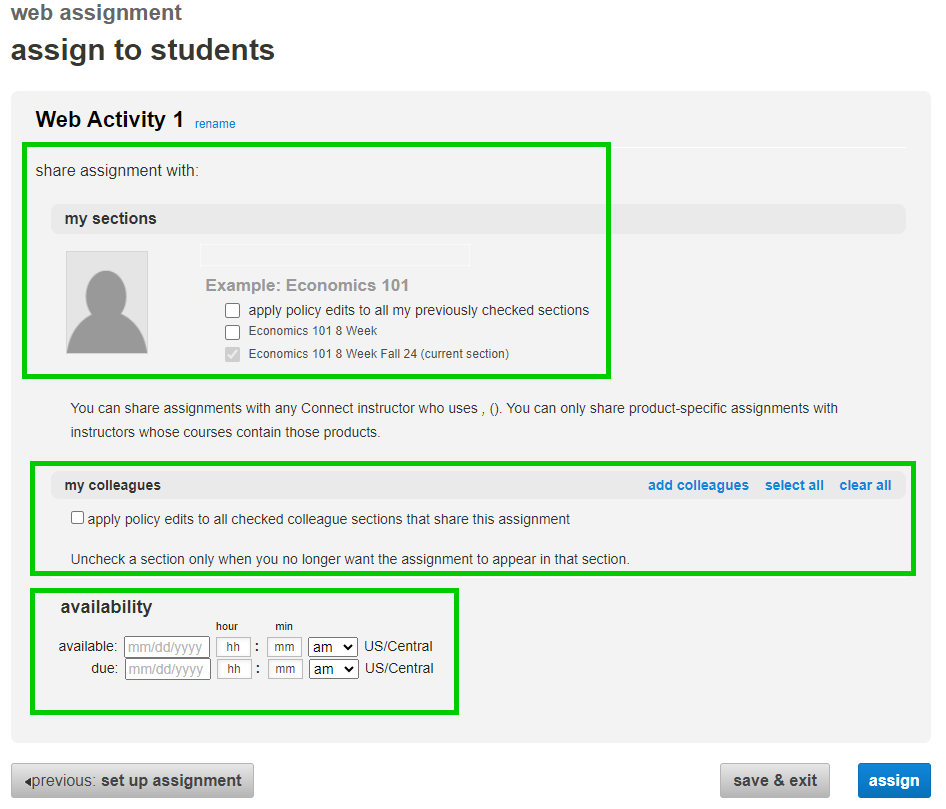Viewport: 946px width, 809px height.
Task: Go back to previous: set up assignment
Action: 132,780
